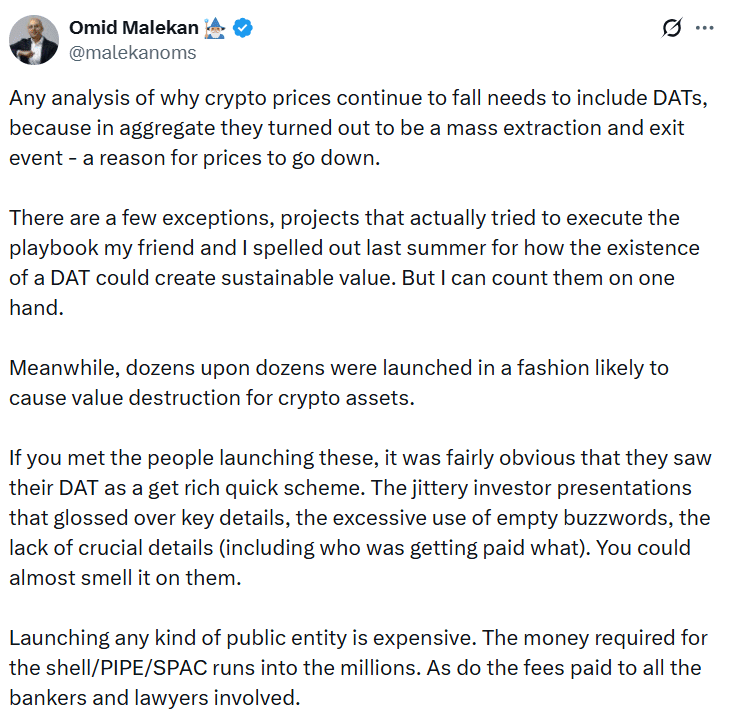
Task: Click the wizard emoji beside the name
Action: click(x=217, y=29)
